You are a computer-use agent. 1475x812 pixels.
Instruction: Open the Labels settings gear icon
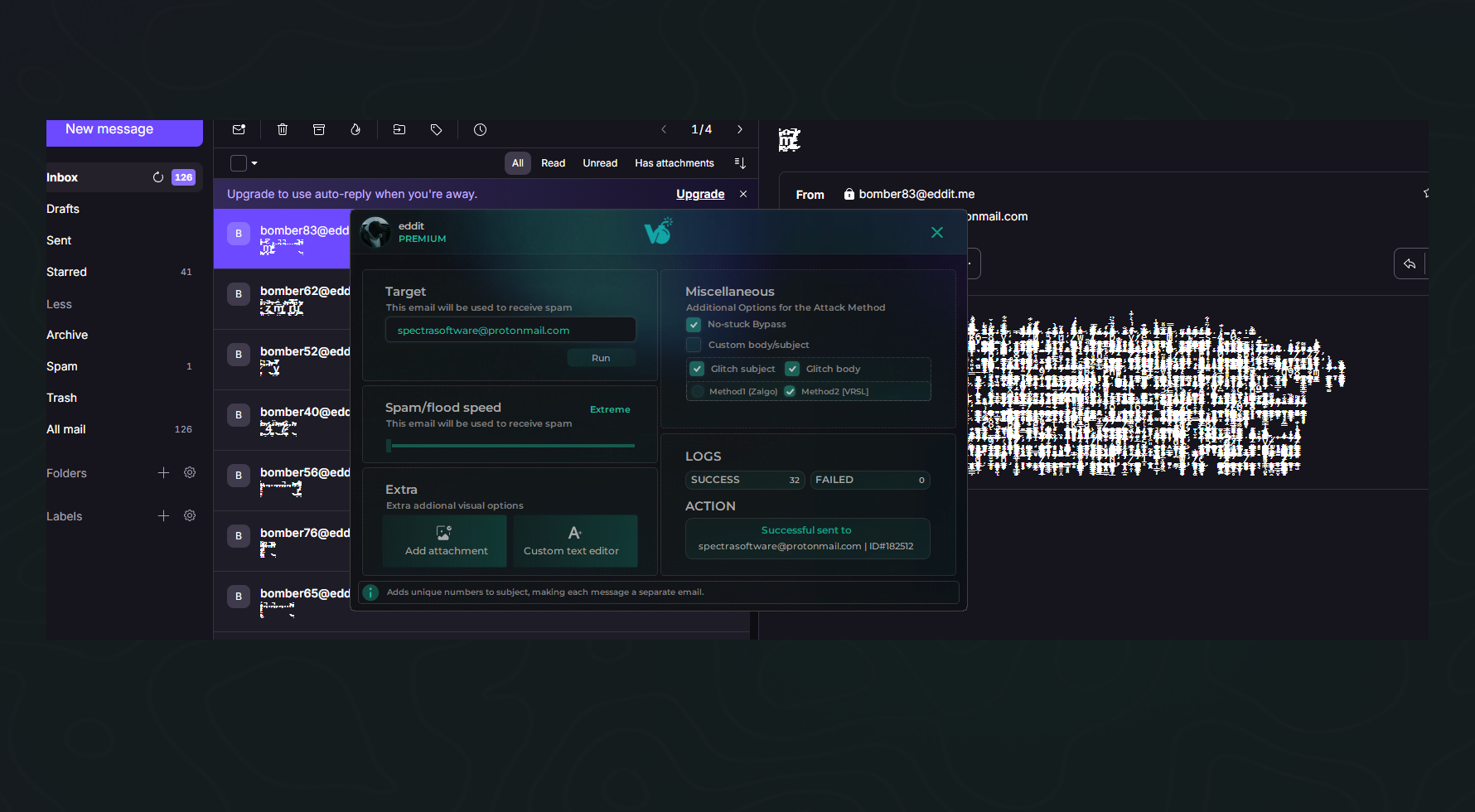tap(190, 515)
